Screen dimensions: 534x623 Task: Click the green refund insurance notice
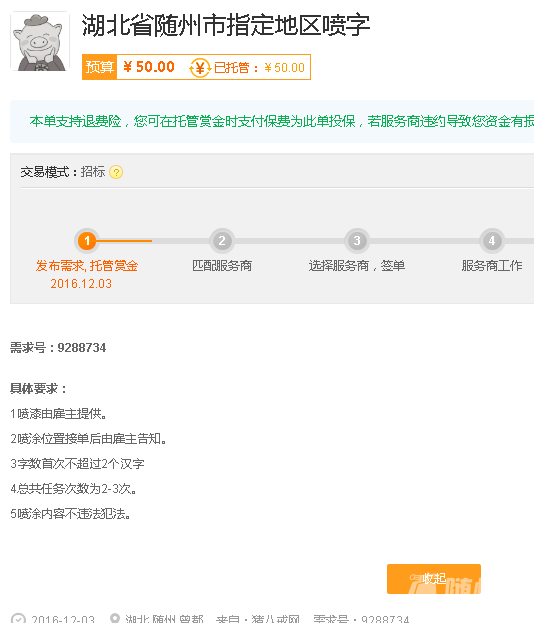coord(282,121)
